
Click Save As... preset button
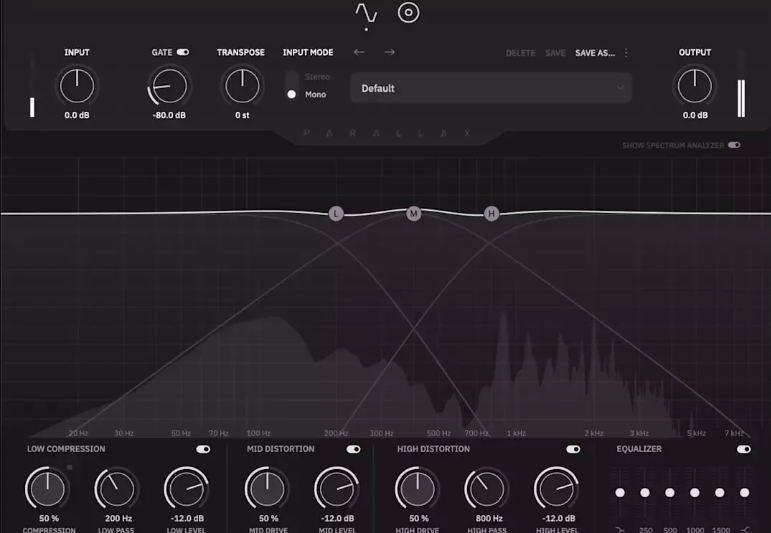click(x=595, y=53)
